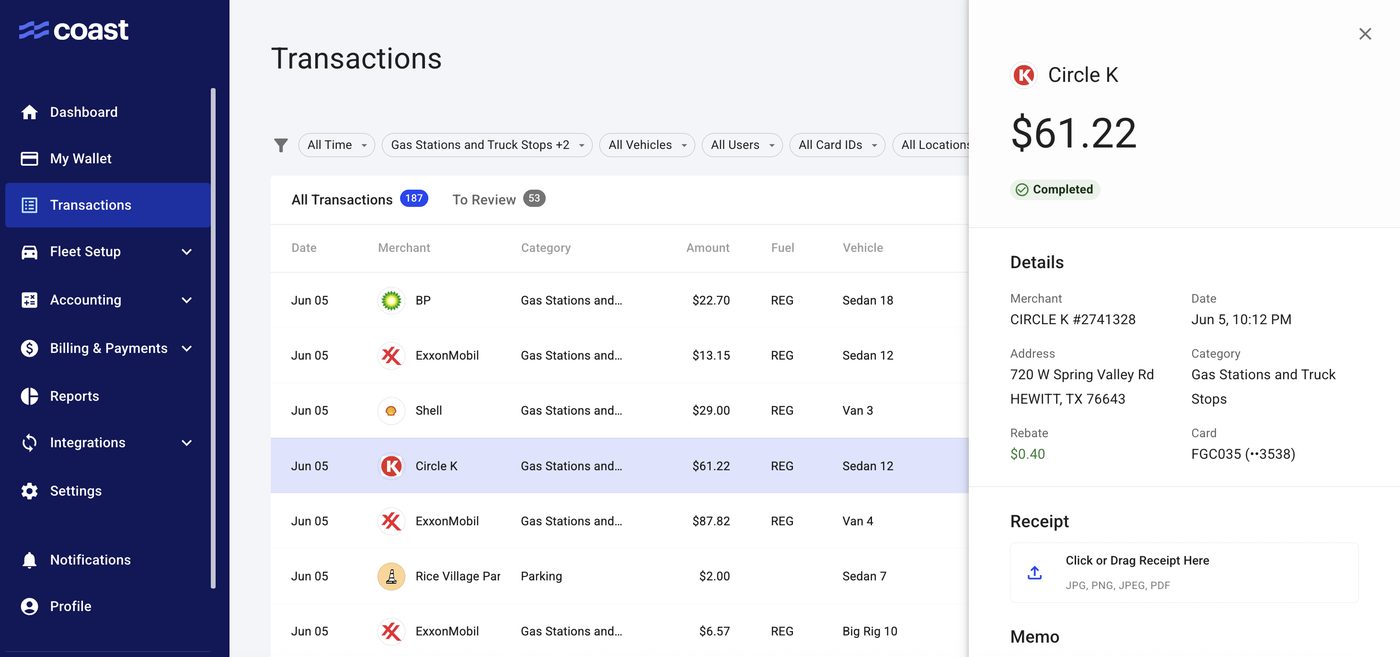Image resolution: width=1400 pixels, height=657 pixels.
Task: Click the 187 count badge
Action: (414, 198)
